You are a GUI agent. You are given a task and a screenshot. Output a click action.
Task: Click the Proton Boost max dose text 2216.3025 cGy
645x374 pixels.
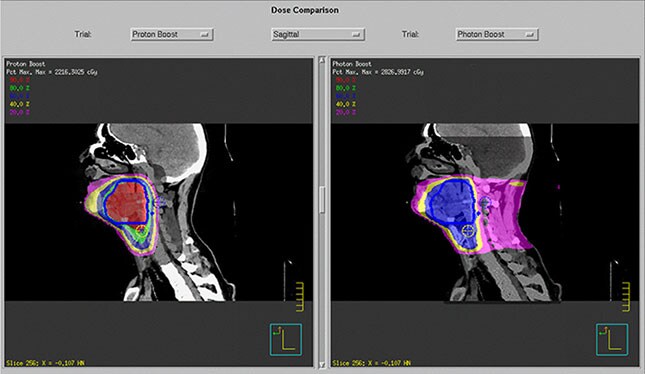click(x=52, y=72)
